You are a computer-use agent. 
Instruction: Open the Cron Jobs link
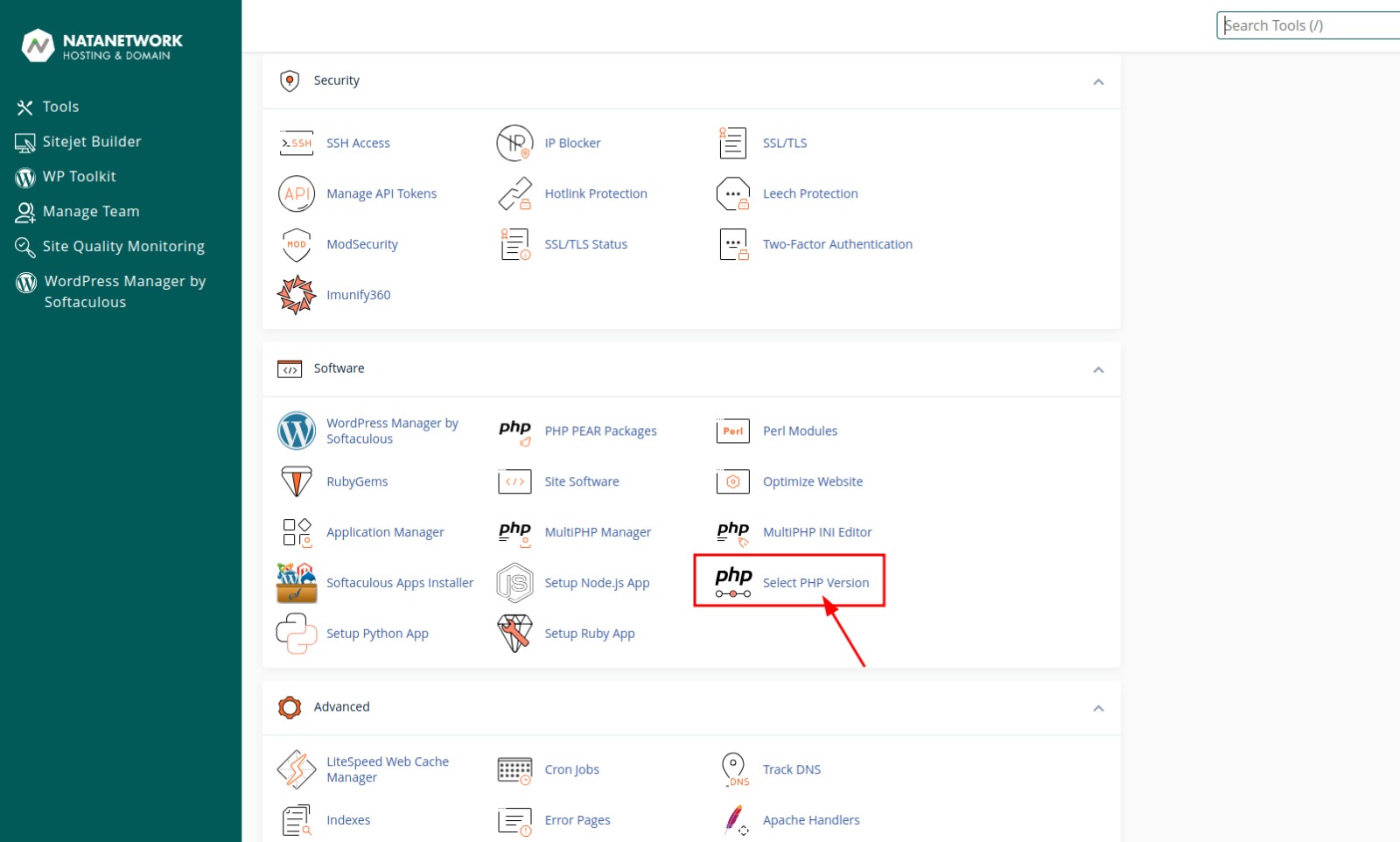571,769
